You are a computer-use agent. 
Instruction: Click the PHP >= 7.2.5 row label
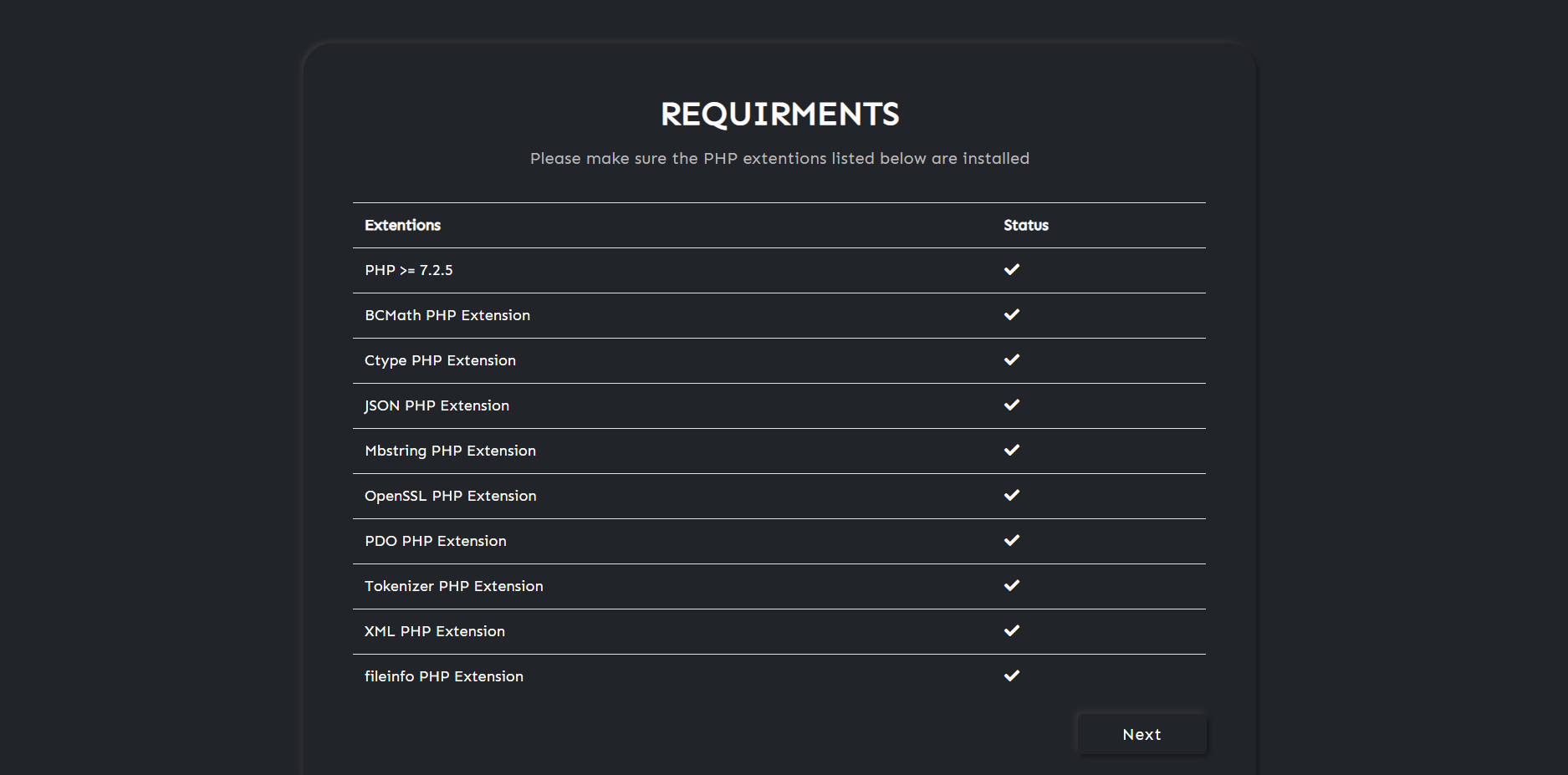pos(408,270)
